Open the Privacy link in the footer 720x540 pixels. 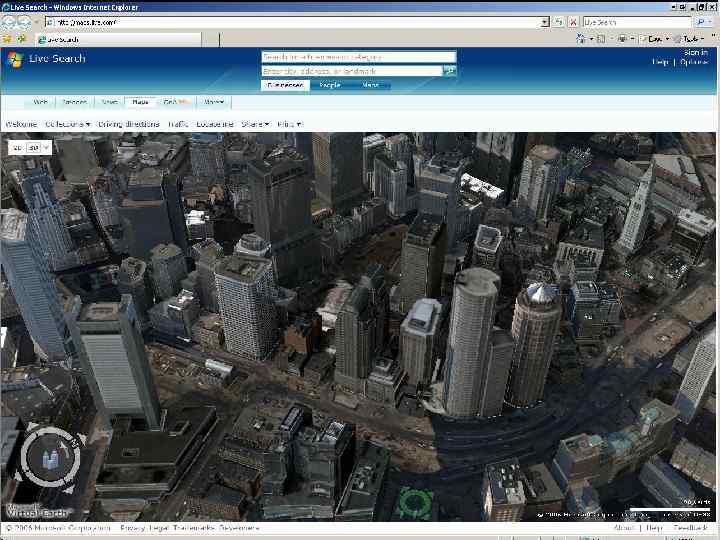132,528
